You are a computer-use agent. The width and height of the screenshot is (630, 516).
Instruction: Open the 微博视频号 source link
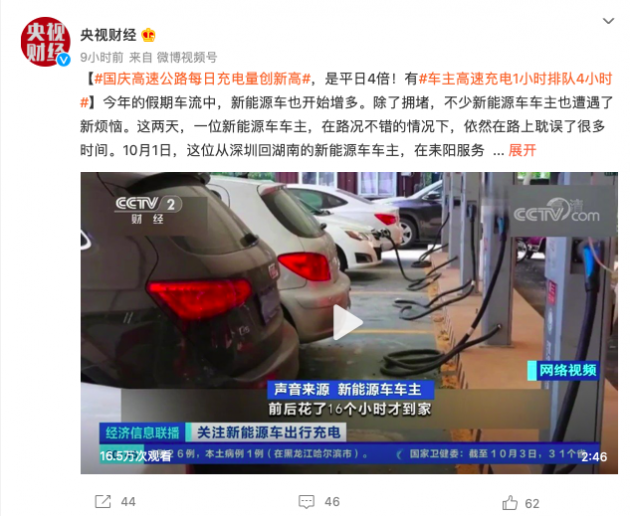click(x=187, y=57)
